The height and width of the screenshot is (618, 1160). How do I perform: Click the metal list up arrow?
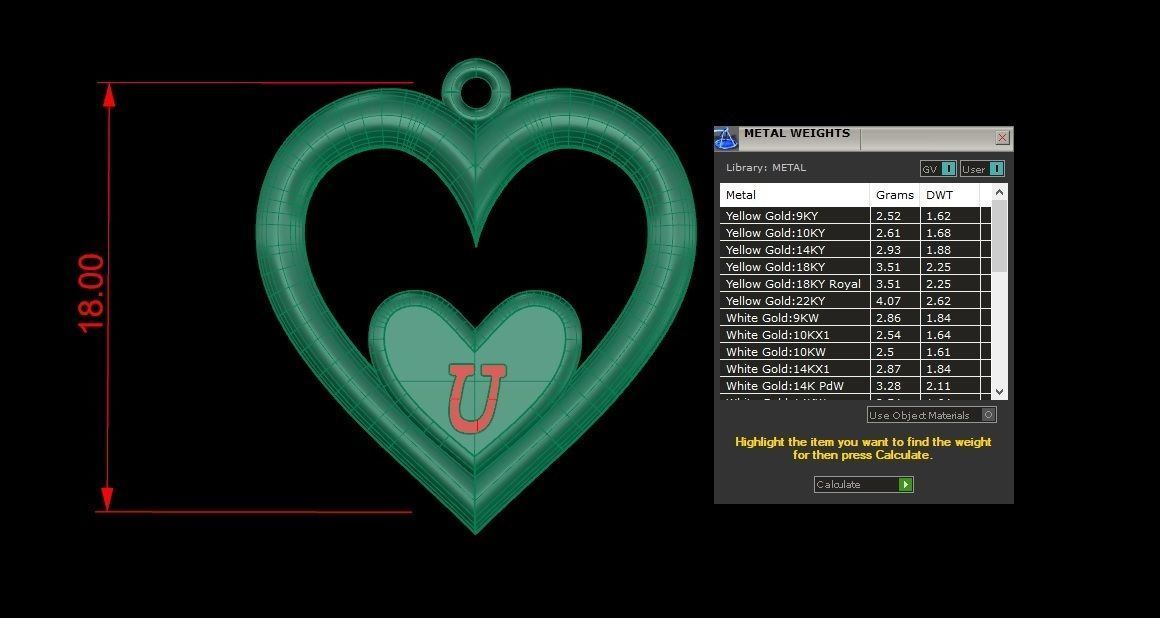(999, 192)
